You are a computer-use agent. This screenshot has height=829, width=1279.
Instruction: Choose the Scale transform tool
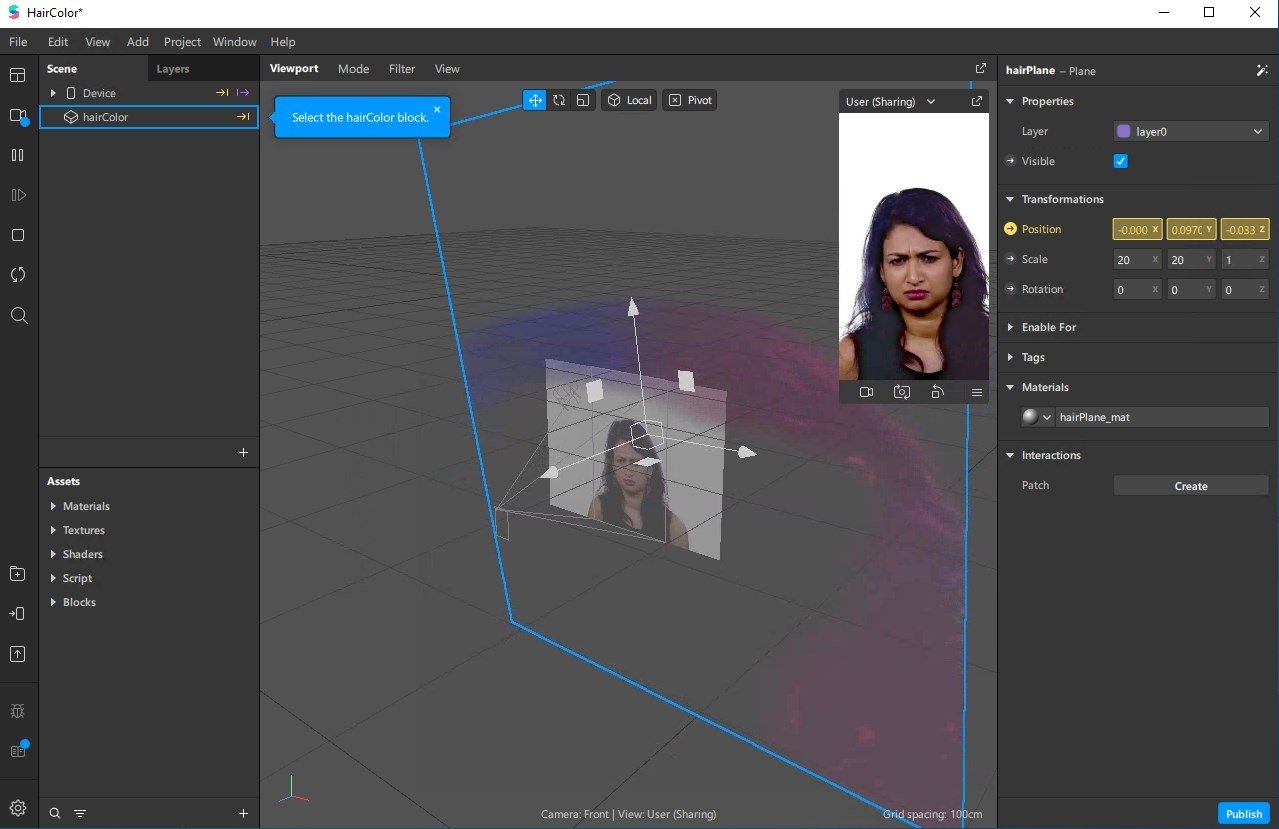click(583, 100)
